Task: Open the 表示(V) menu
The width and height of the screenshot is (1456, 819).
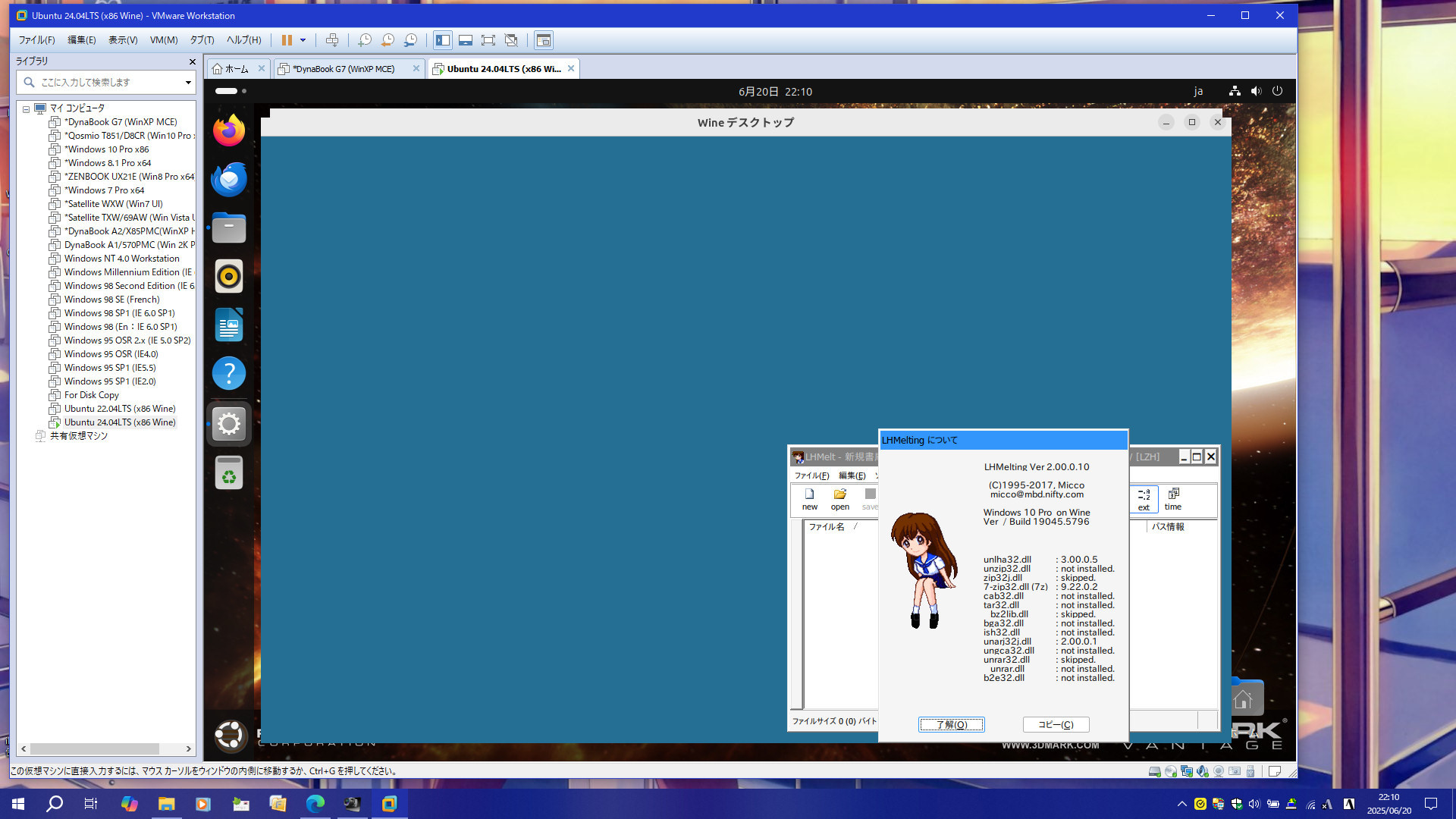Action: (x=123, y=40)
